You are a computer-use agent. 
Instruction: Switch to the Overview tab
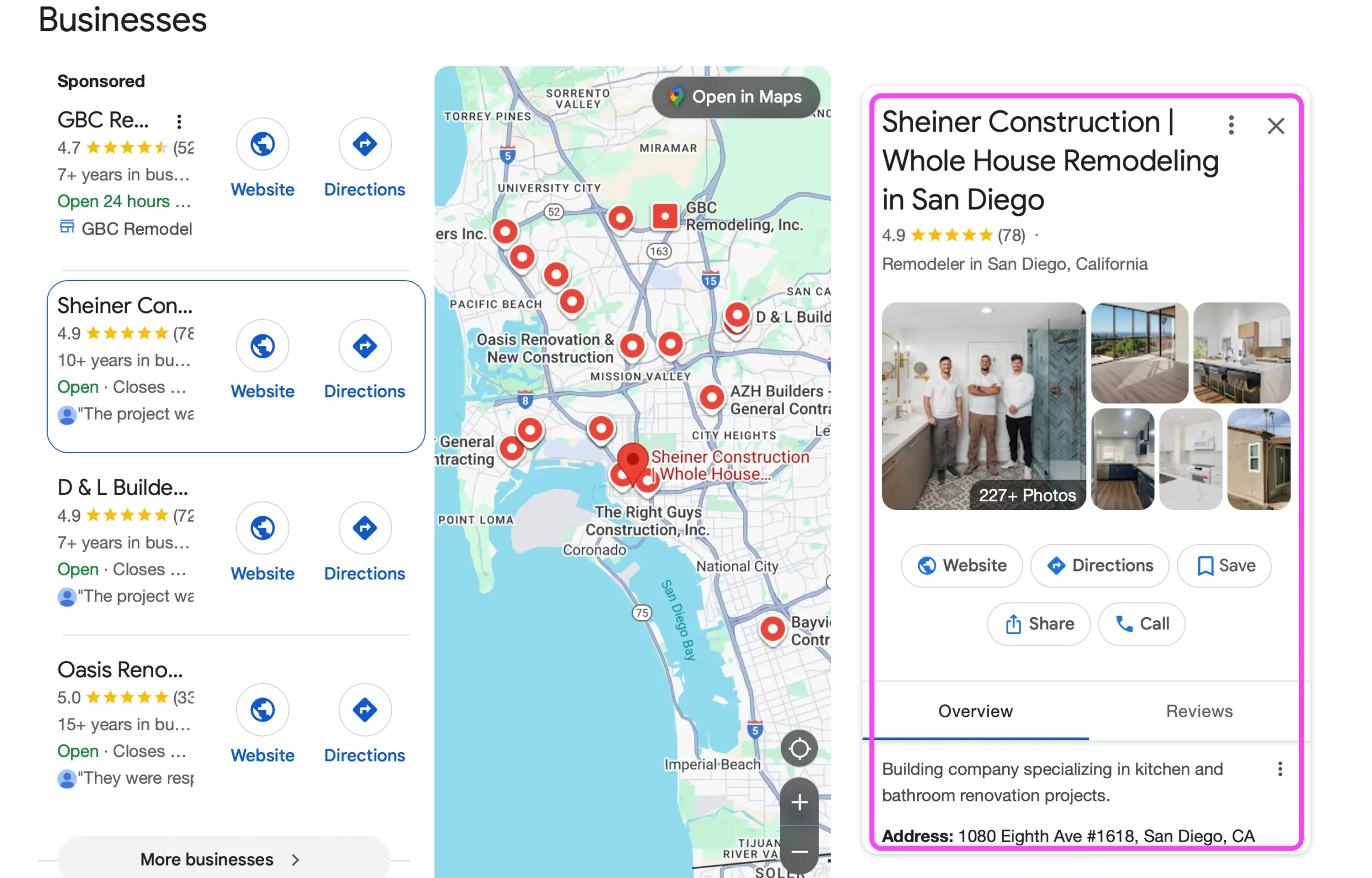(975, 711)
